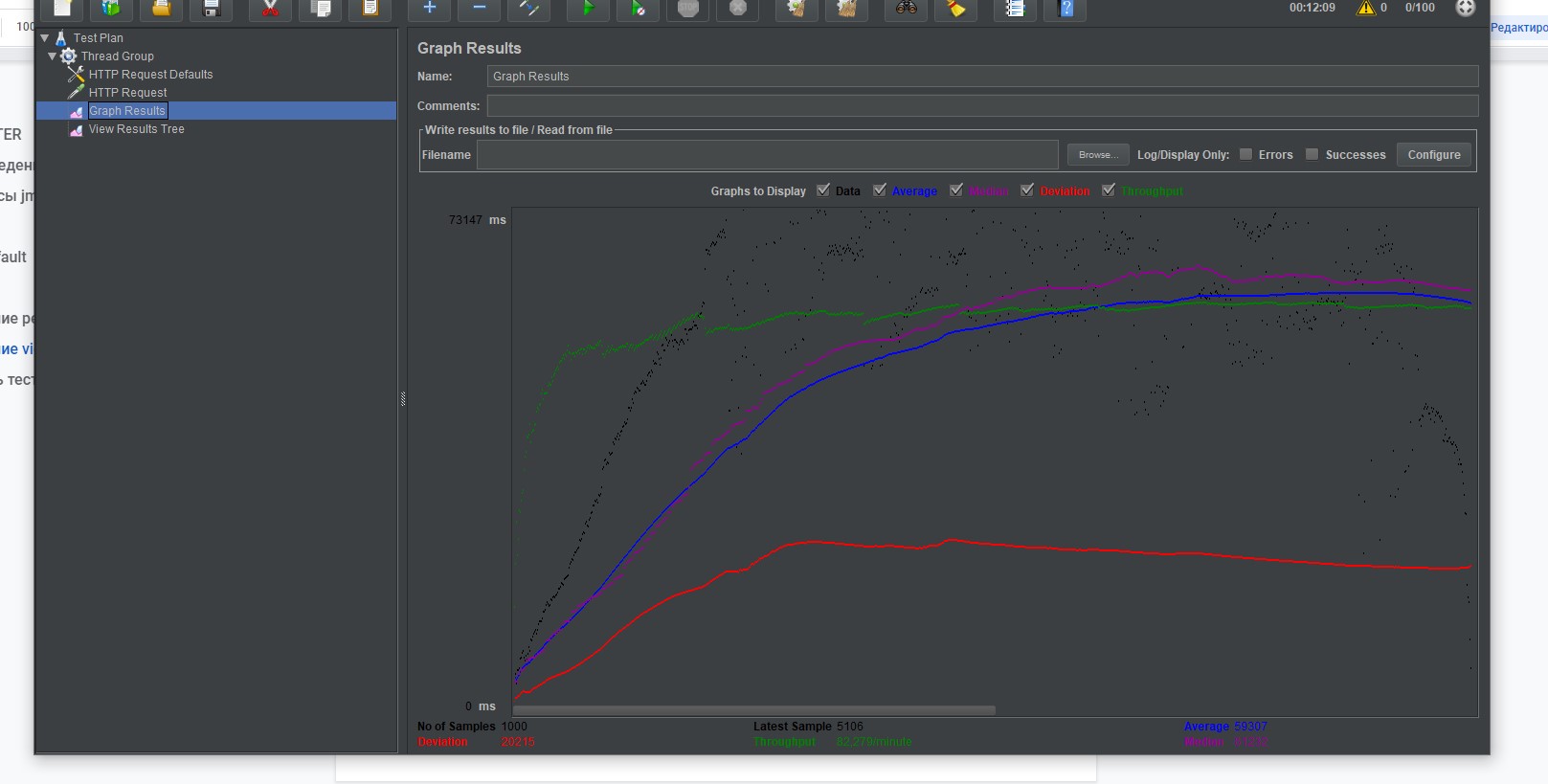This screenshot has width=1548, height=784.
Task: Disable the Throughput graph checkbox
Action: pos(1109,190)
